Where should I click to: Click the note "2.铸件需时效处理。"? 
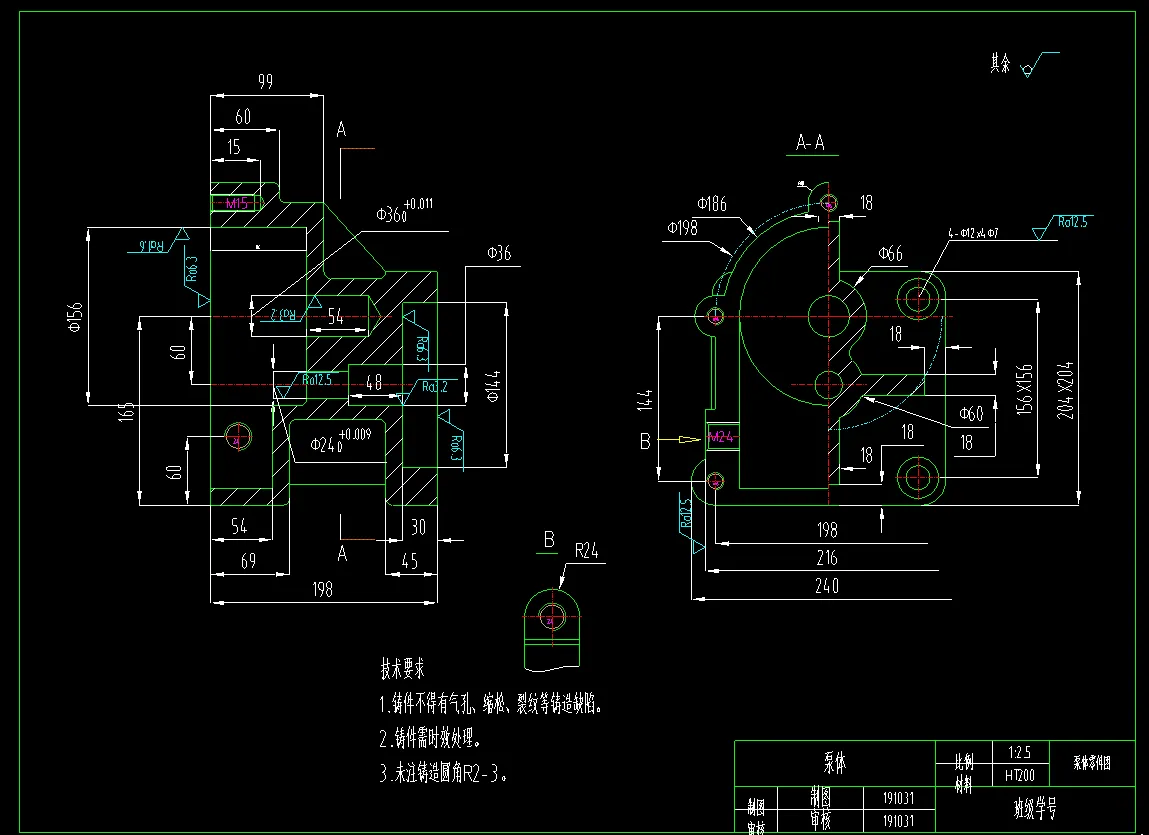(431, 738)
